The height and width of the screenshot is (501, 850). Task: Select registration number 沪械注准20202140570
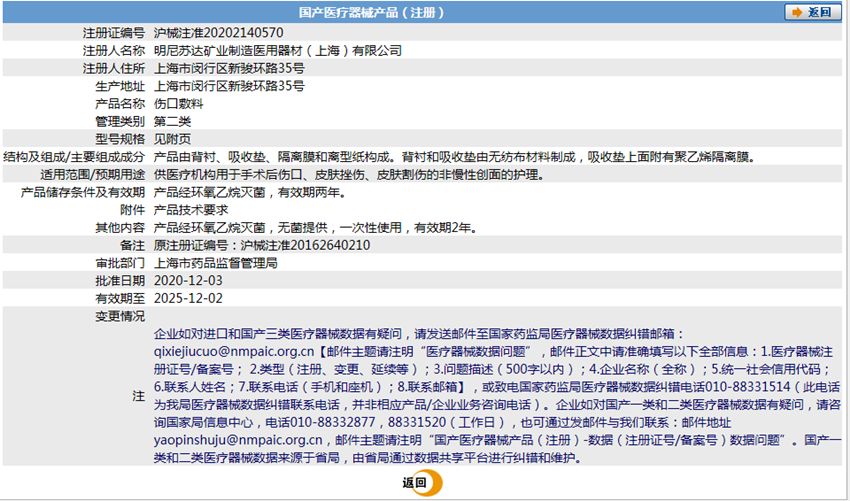[218, 33]
